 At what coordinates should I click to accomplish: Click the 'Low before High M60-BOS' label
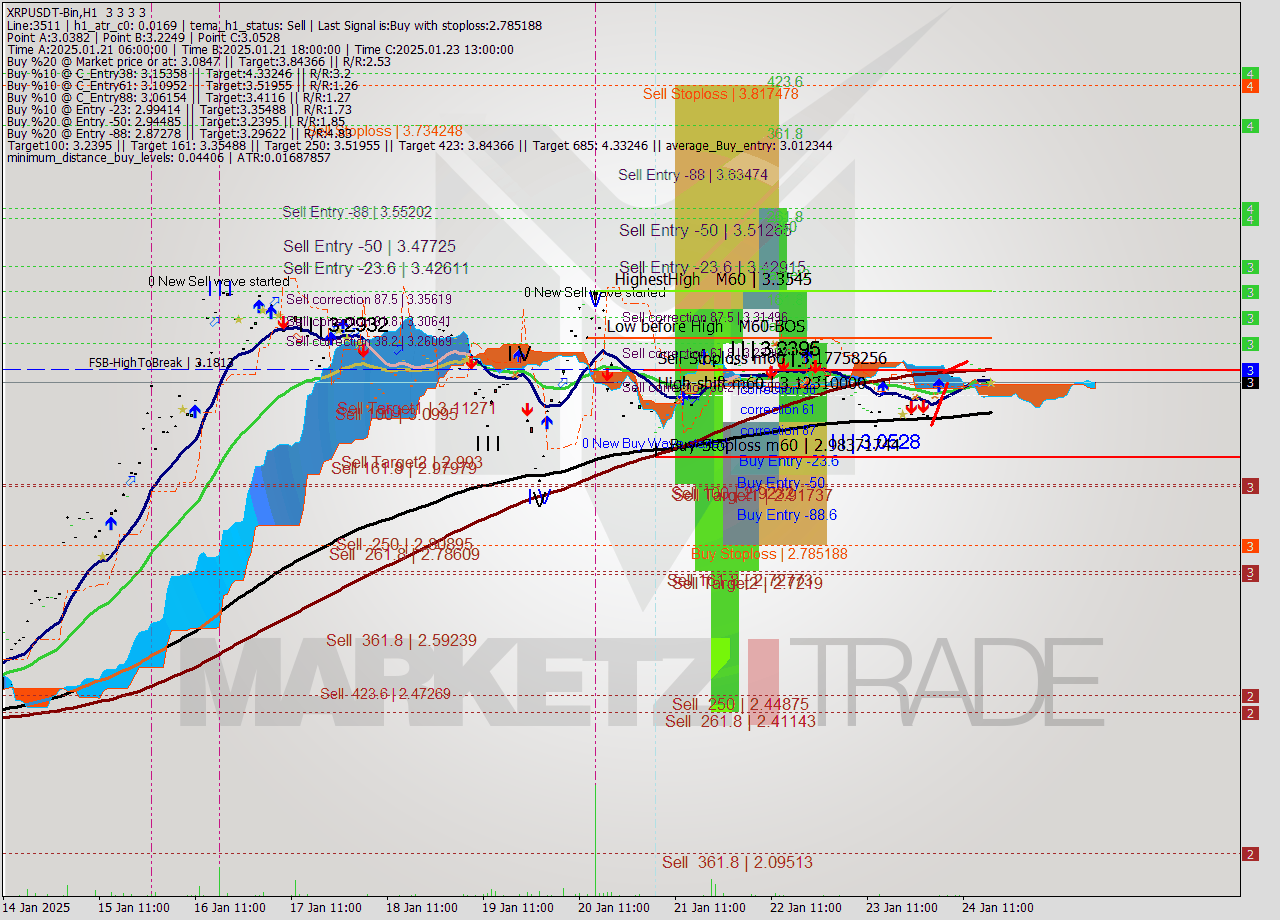coord(706,326)
